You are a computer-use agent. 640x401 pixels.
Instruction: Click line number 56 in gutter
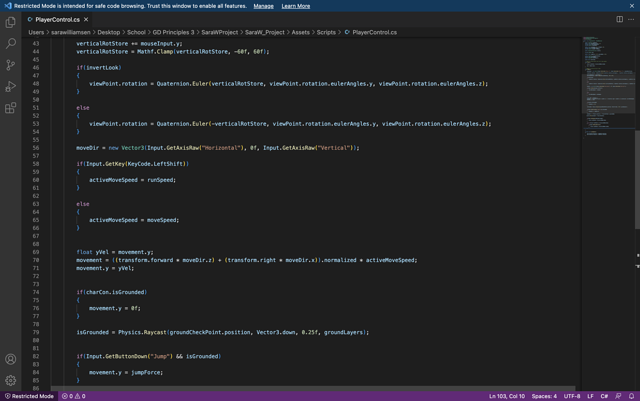click(36, 148)
